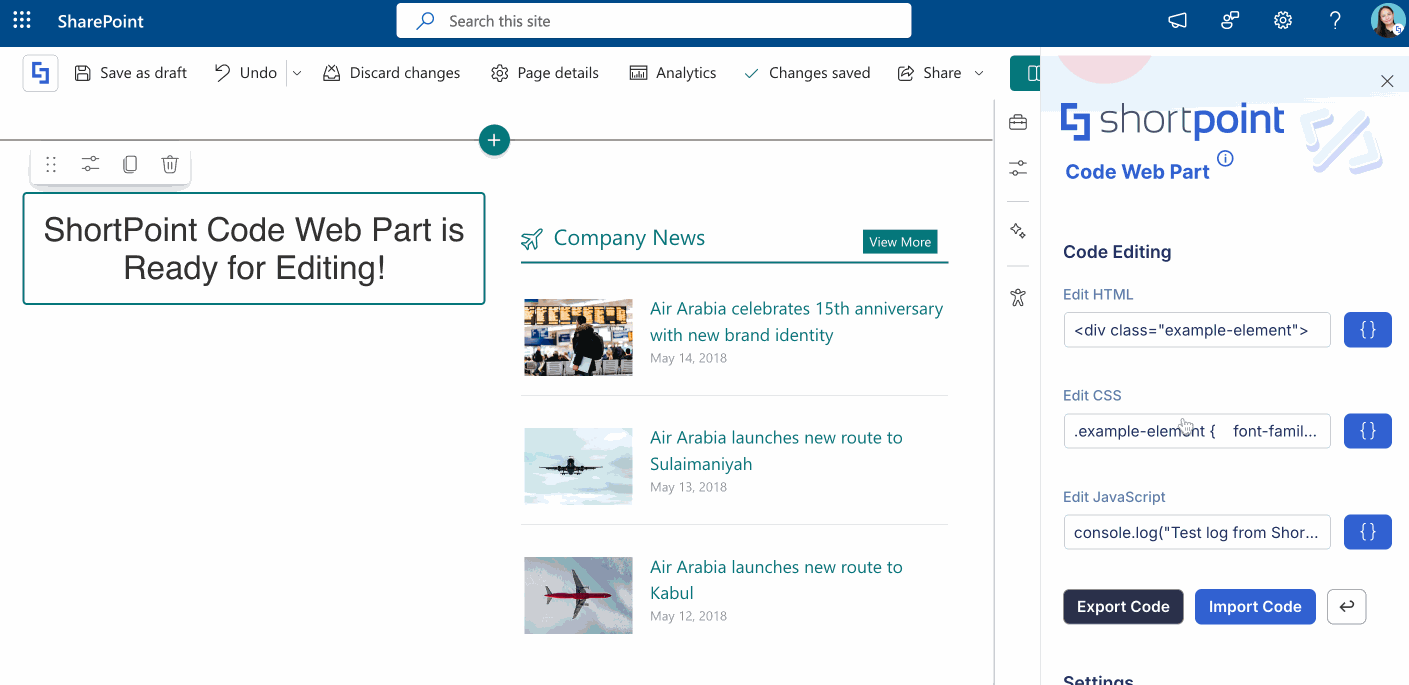The height and width of the screenshot is (685, 1409).
Task: Expand the Undo dropdown arrow
Action: [x=296, y=73]
